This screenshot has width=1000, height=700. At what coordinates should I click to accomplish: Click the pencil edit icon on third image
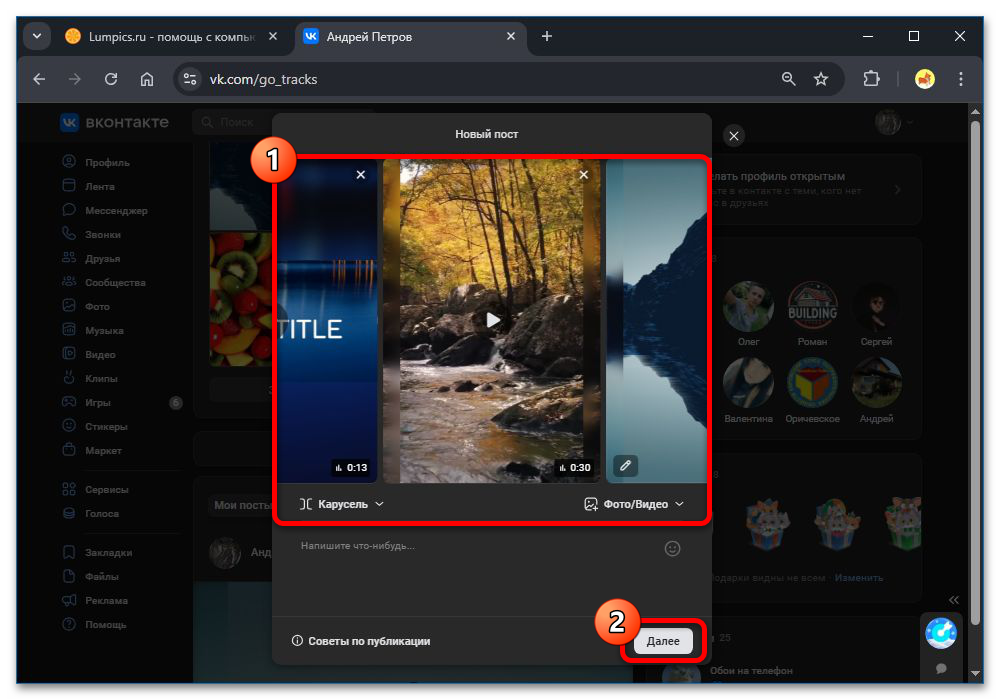point(625,465)
